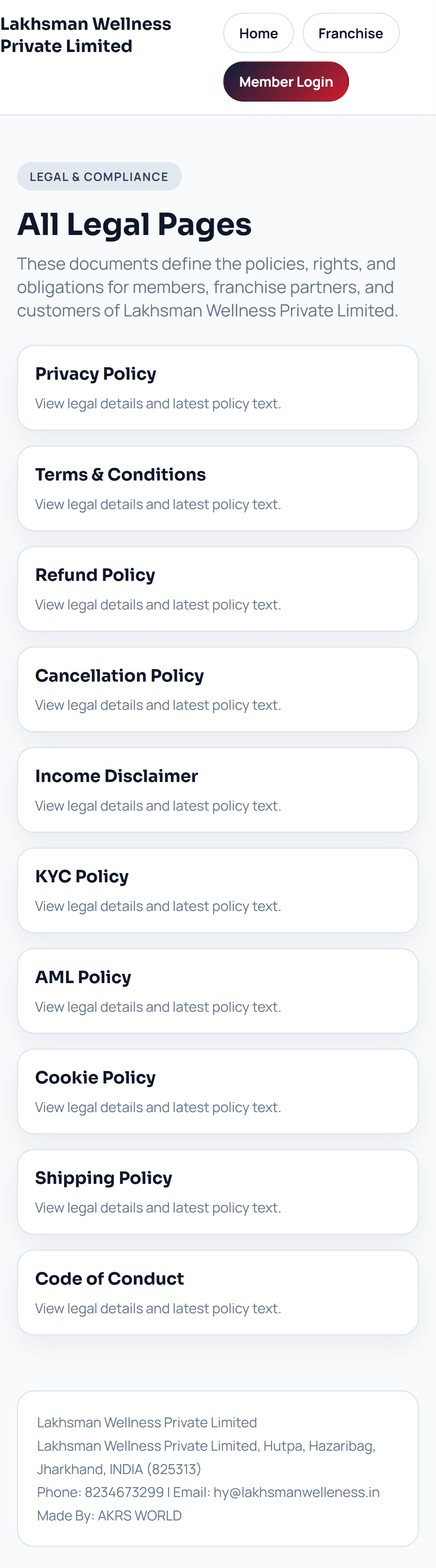Click the Legal & Compliance badge

point(99,177)
